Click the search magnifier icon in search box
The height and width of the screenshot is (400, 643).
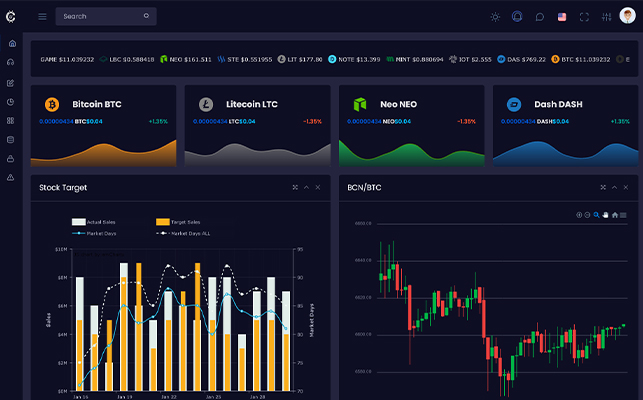[x=146, y=16]
